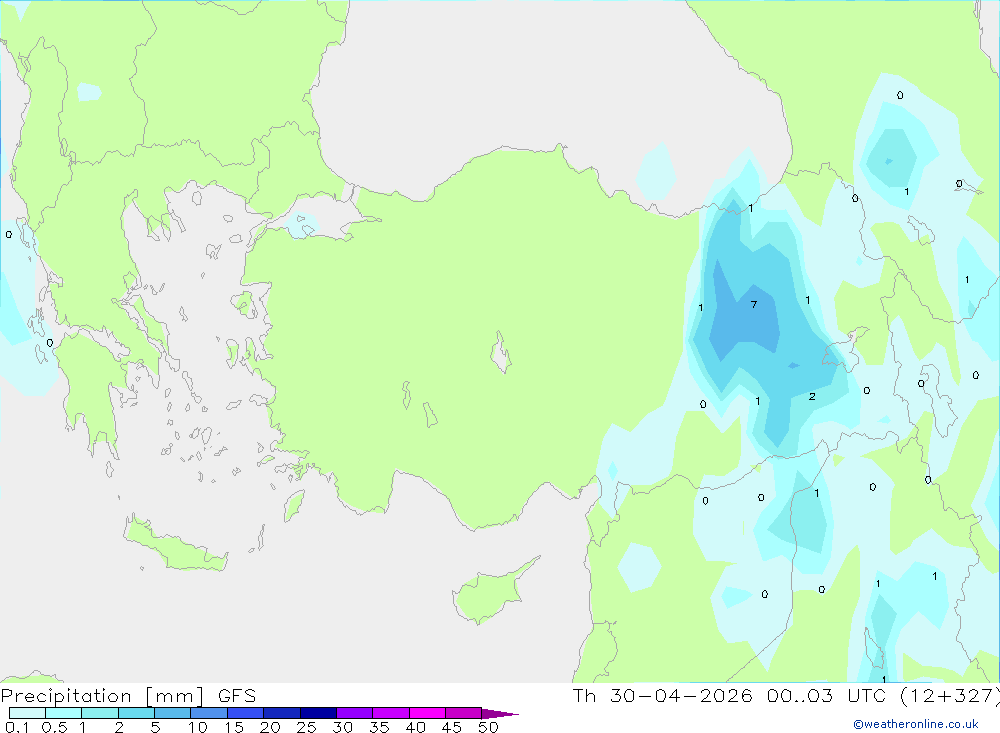The height and width of the screenshot is (733, 1000).
Task: Click the legend label '20'
Action: click(x=270, y=727)
